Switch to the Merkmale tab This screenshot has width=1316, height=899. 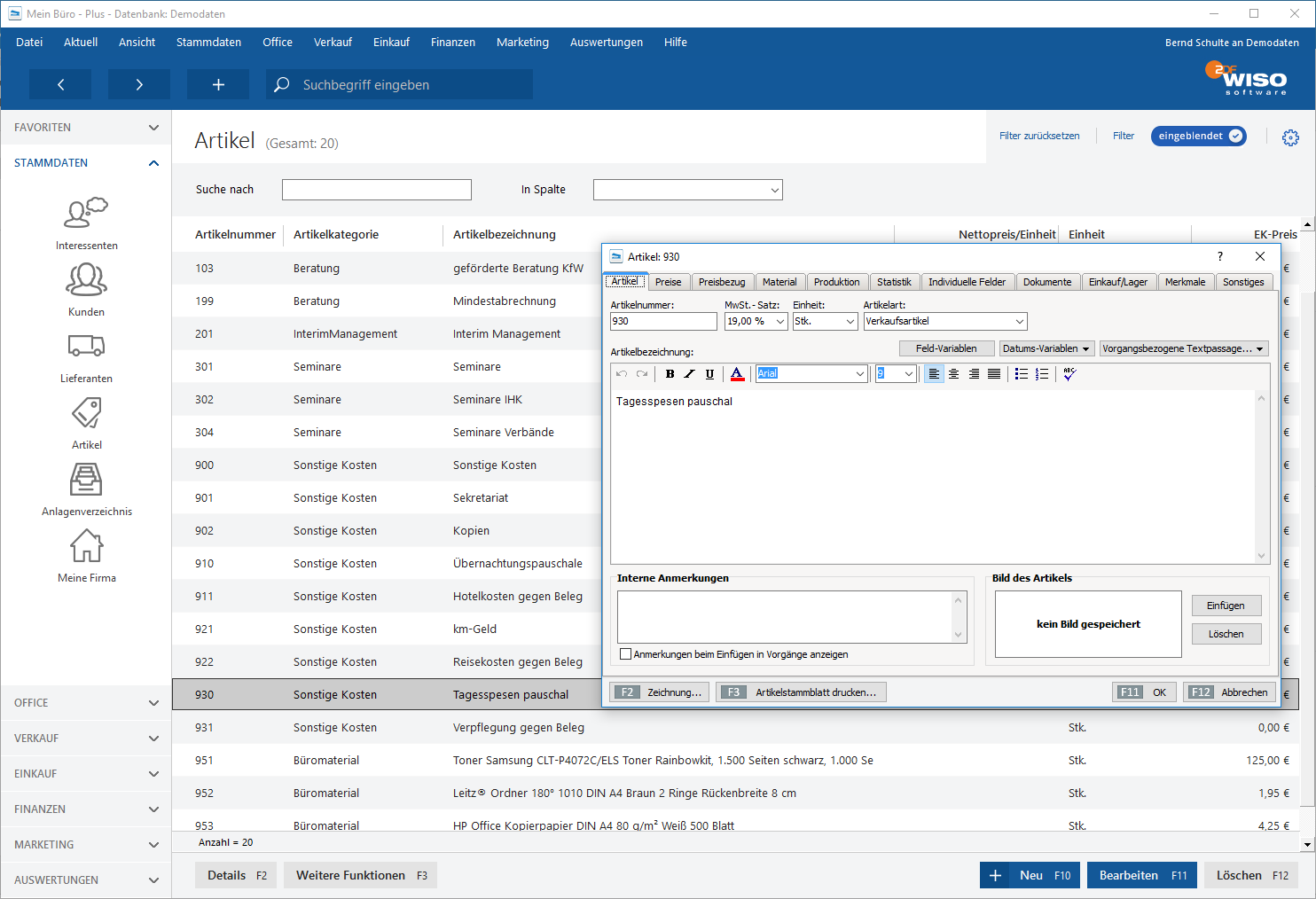1186,282
